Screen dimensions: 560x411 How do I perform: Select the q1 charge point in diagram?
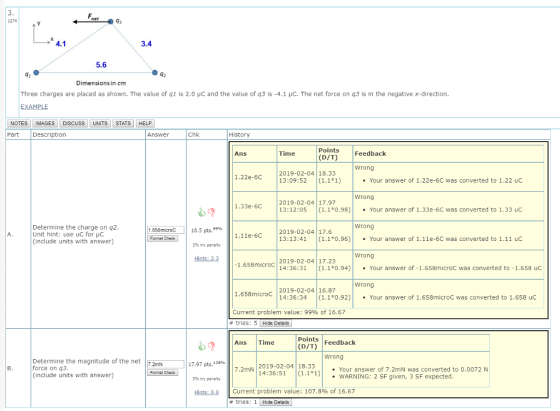pos(36,72)
